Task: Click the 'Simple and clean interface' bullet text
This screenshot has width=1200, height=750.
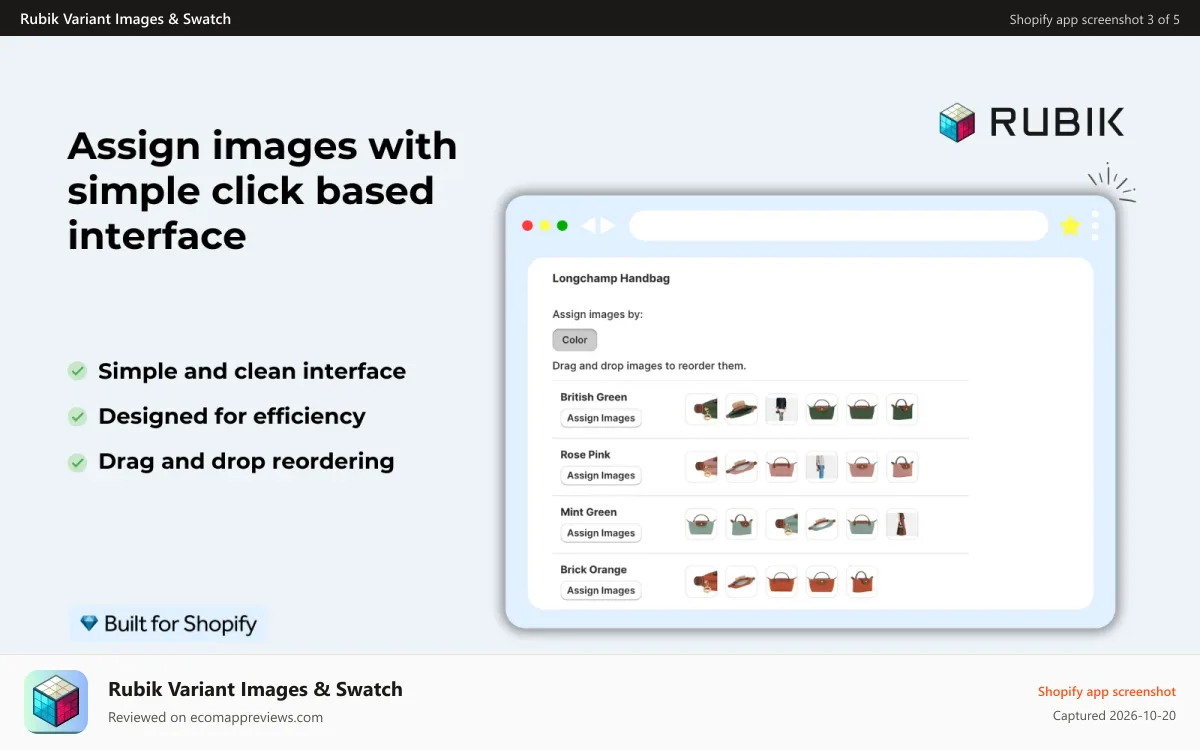Action: (x=252, y=371)
